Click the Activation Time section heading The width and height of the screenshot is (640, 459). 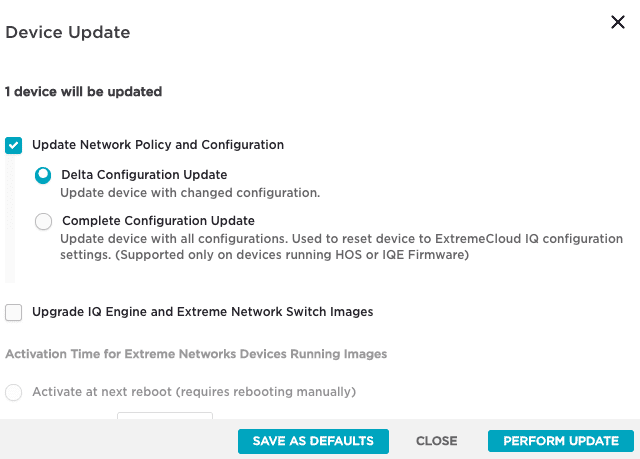(196, 354)
